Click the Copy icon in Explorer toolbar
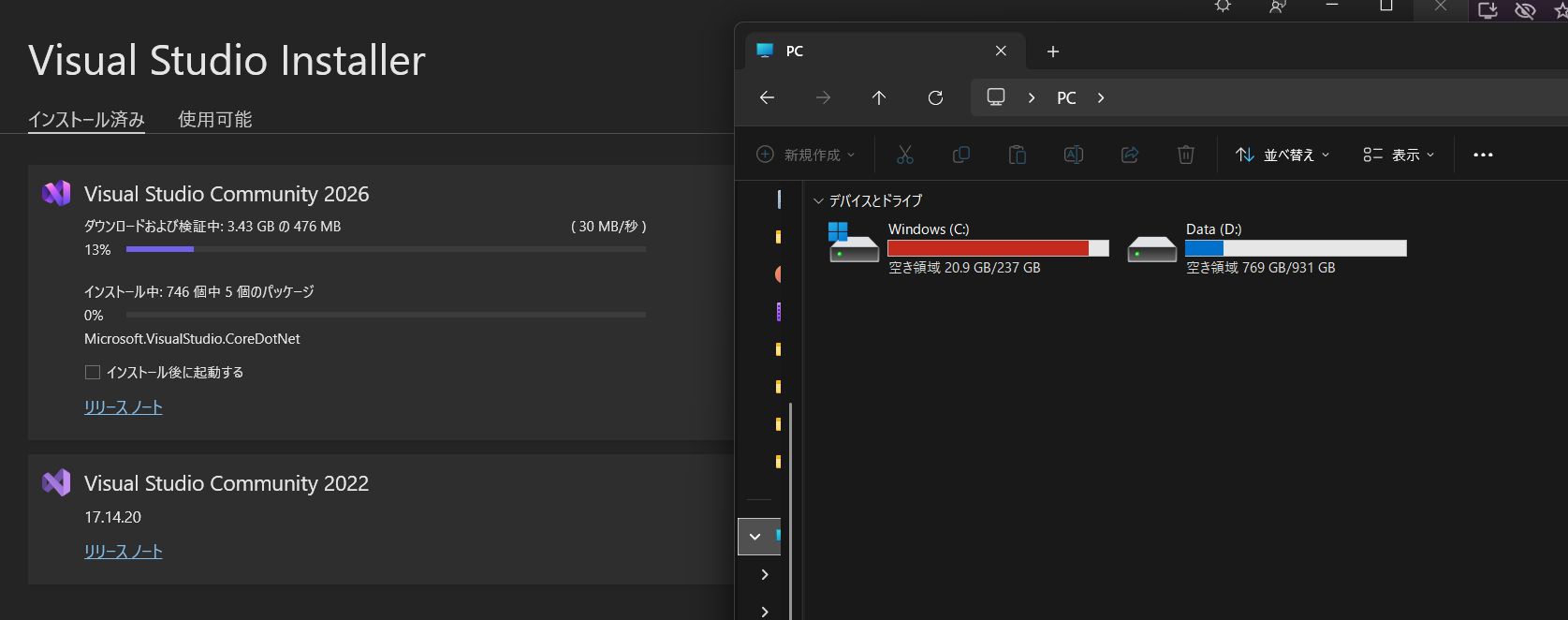 960,155
